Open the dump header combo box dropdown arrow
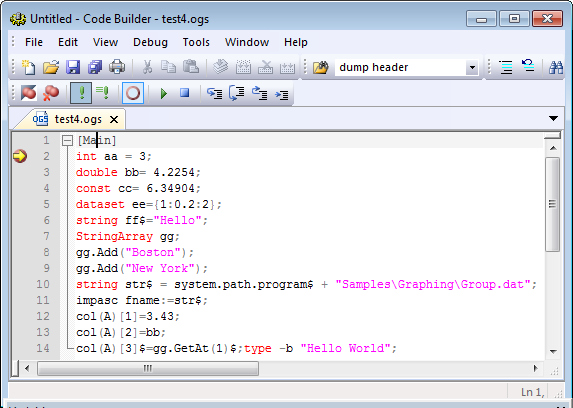This screenshot has width=573, height=408. [x=472, y=68]
